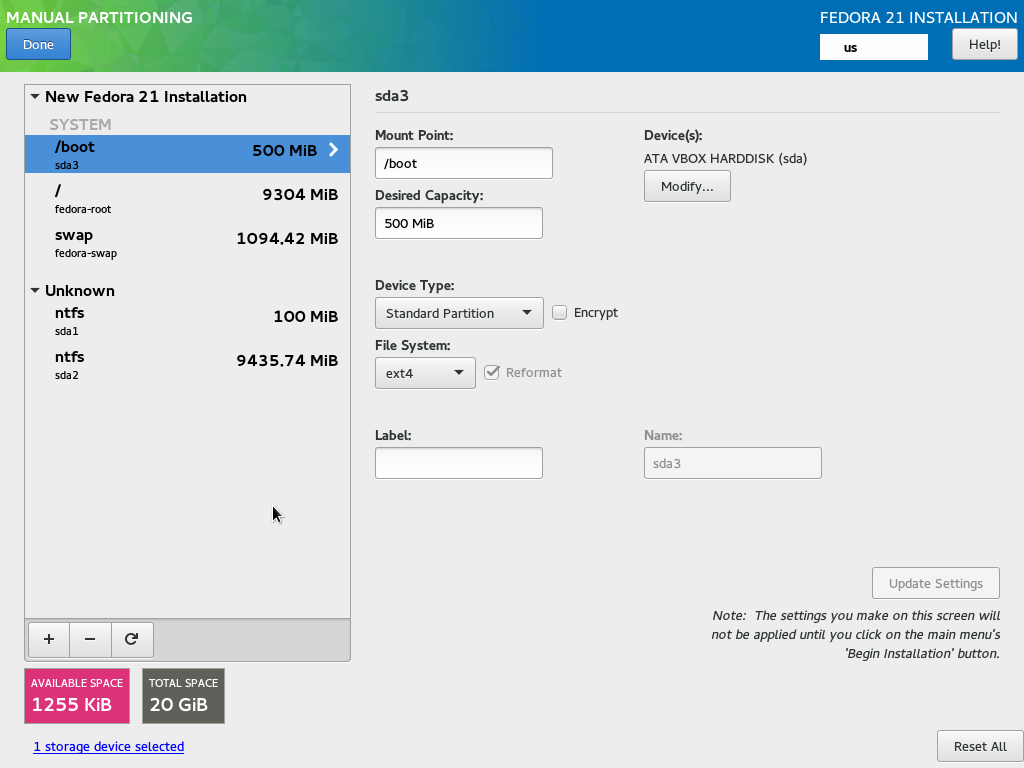
Task: Select the ntfs sda2 partition row
Action: [187, 365]
